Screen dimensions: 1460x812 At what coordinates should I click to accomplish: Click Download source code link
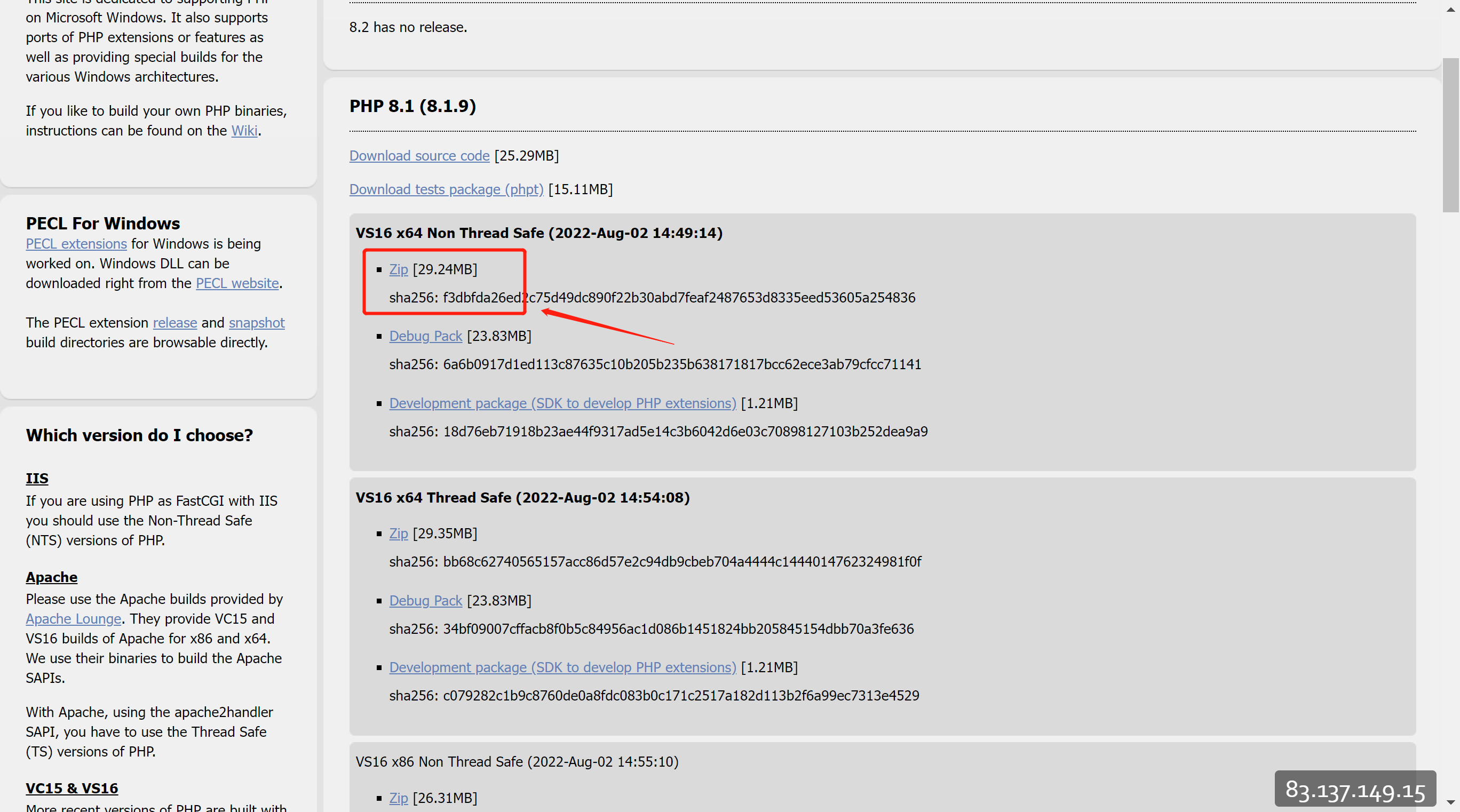[419, 156]
